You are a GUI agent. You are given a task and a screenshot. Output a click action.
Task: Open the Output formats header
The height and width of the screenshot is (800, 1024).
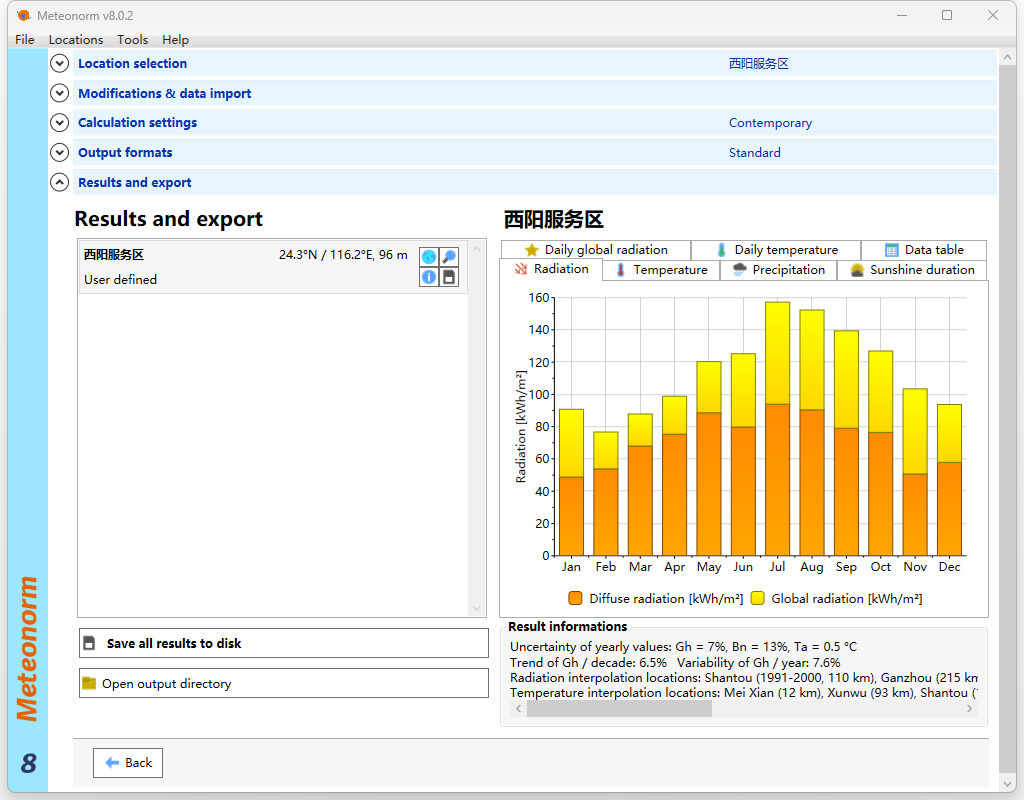point(125,153)
